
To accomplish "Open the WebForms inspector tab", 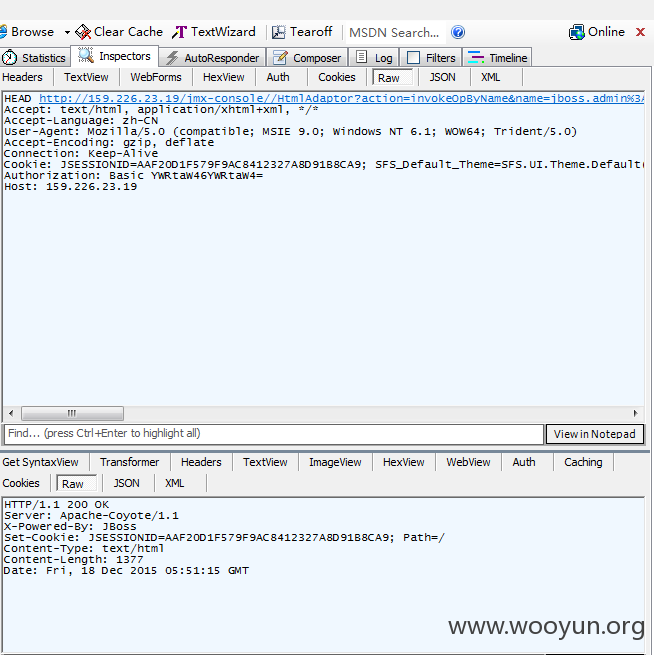I will (x=156, y=77).
